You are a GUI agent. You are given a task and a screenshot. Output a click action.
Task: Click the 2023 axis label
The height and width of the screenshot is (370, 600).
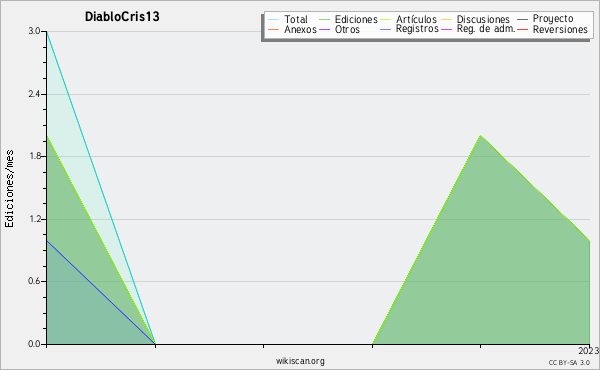[x=589, y=351]
